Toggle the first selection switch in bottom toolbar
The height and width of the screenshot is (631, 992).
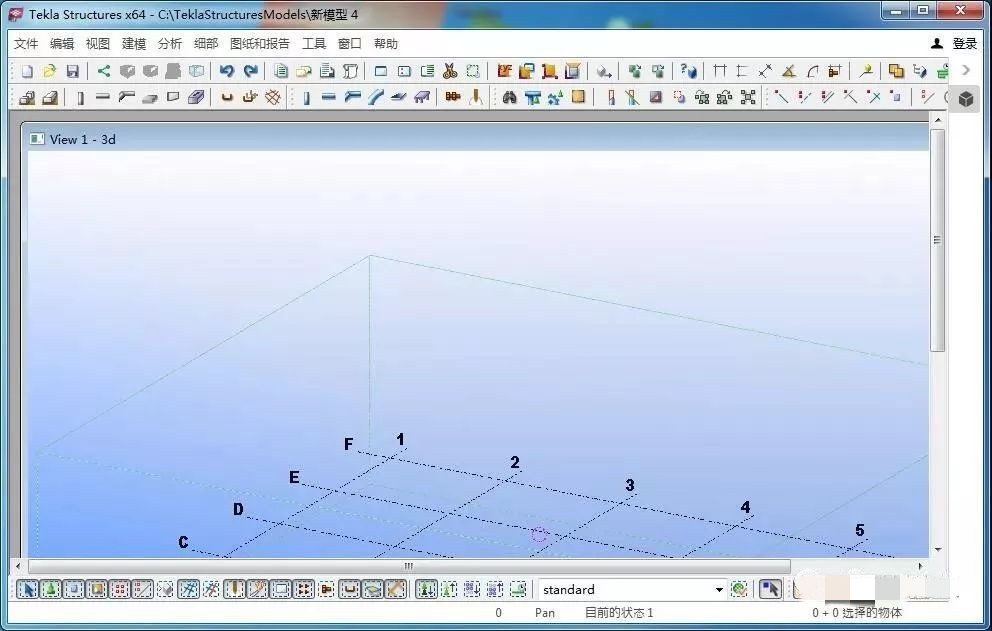[x=28, y=589]
